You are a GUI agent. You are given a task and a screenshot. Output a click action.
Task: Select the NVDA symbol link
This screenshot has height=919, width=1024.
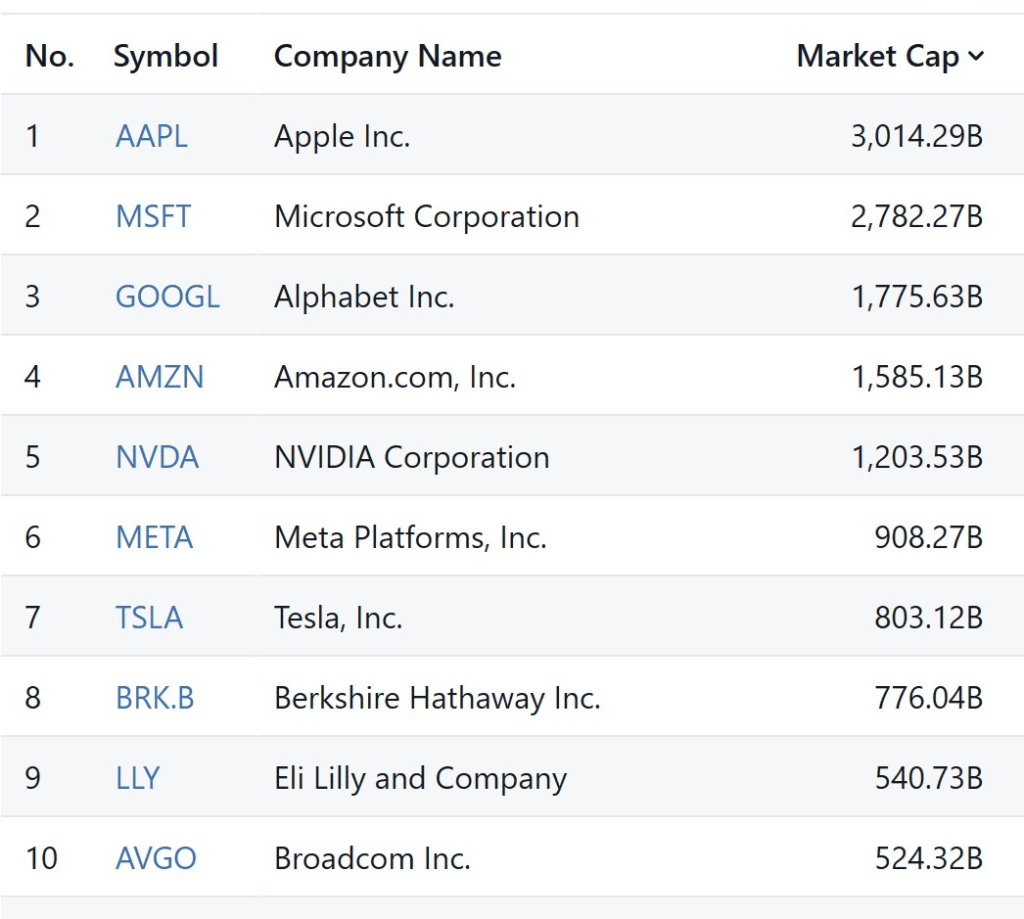(157, 457)
